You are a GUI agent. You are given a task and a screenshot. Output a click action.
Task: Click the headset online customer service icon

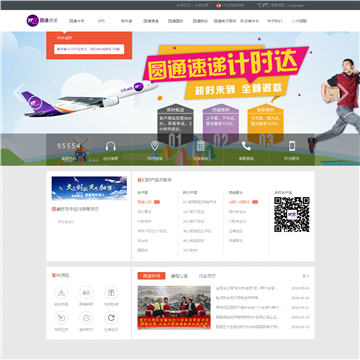111,146
